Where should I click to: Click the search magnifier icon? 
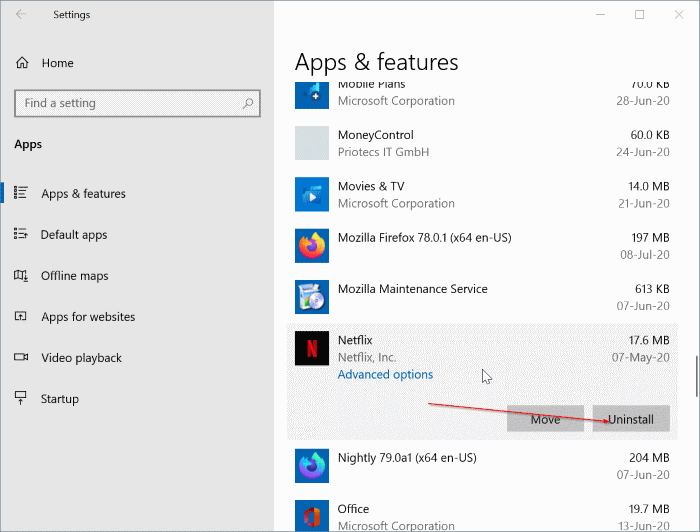coord(248,104)
